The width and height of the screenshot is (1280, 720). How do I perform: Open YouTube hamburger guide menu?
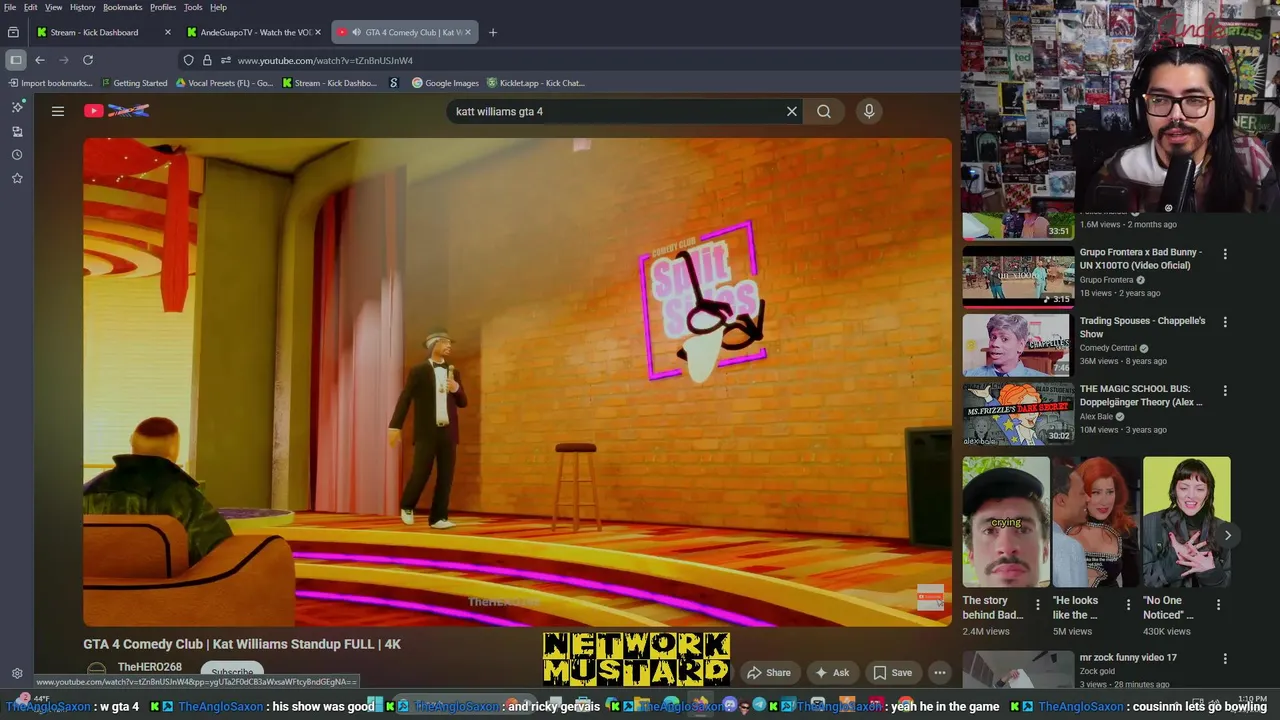pyautogui.click(x=58, y=111)
